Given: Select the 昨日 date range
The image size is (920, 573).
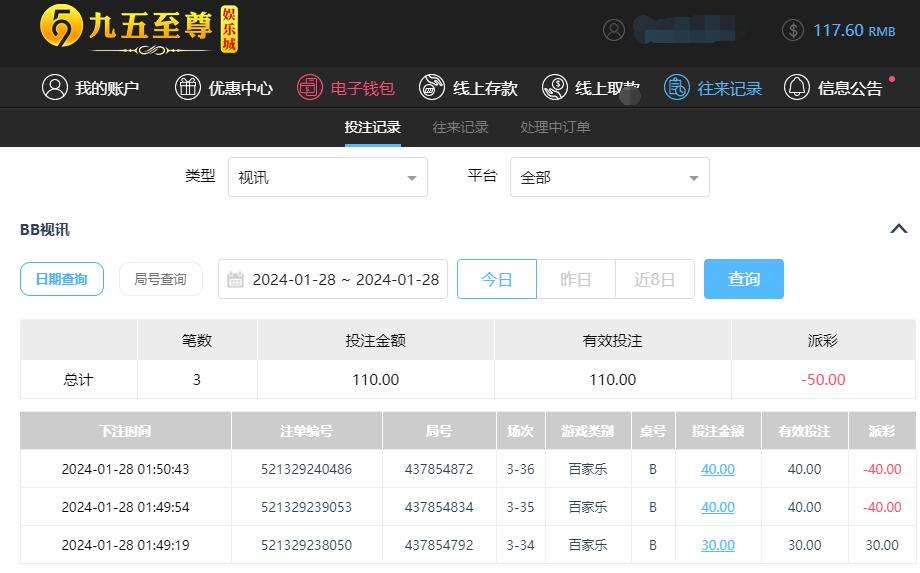Looking at the screenshot, I should (x=576, y=279).
